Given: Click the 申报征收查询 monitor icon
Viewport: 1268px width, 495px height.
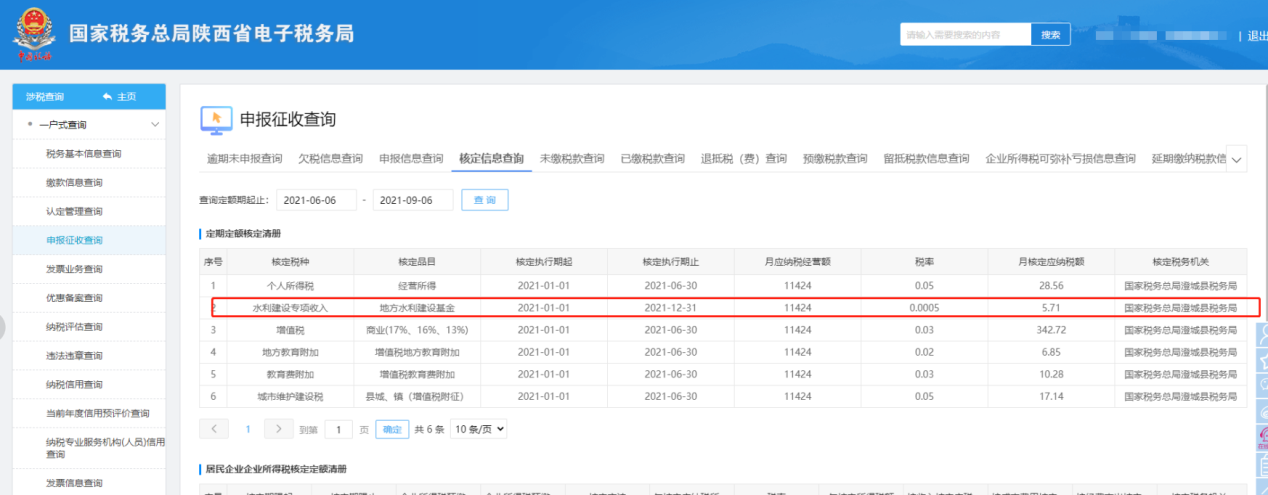Looking at the screenshot, I should (x=216, y=119).
